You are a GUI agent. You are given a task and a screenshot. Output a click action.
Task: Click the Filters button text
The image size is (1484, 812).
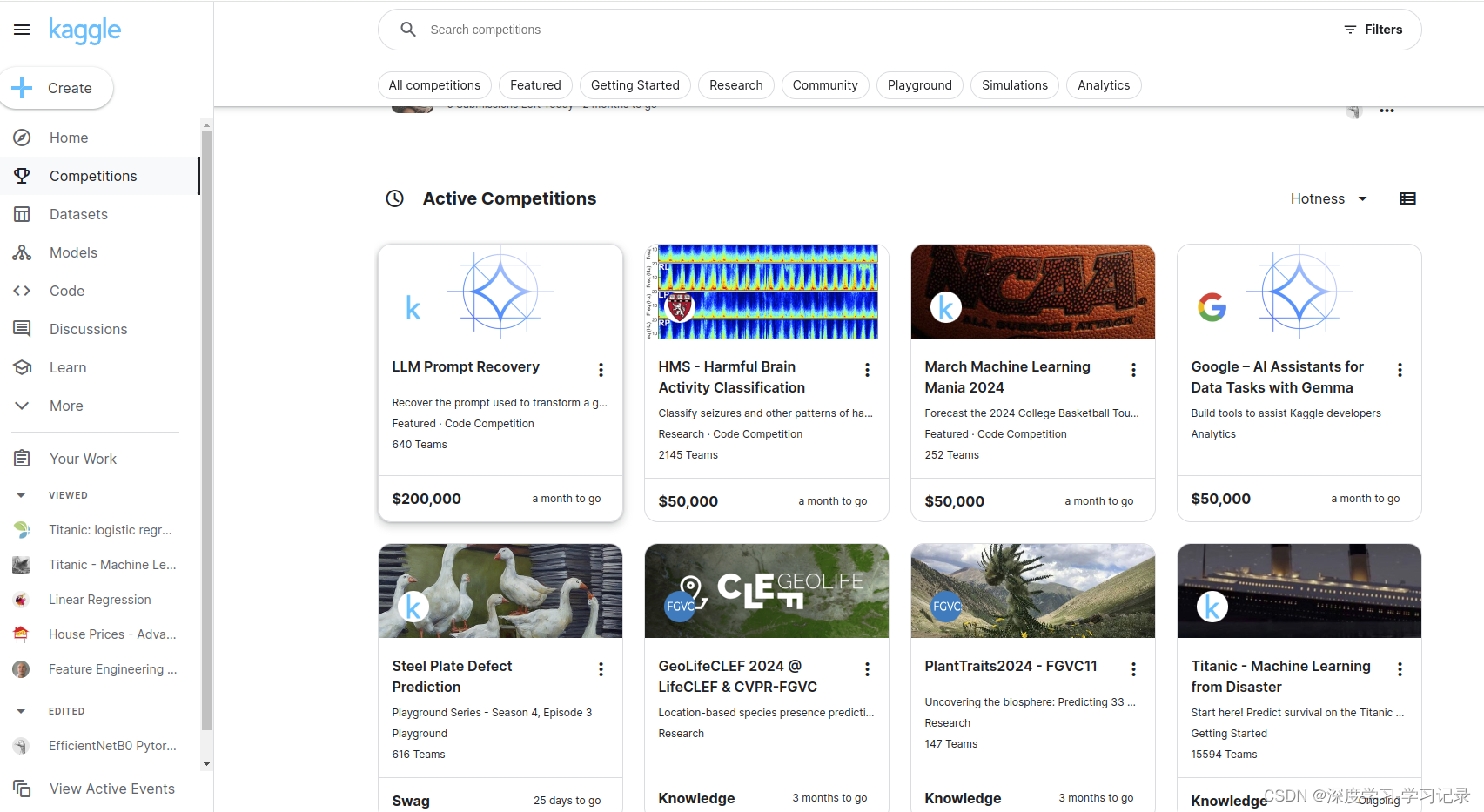[1384, 30]
